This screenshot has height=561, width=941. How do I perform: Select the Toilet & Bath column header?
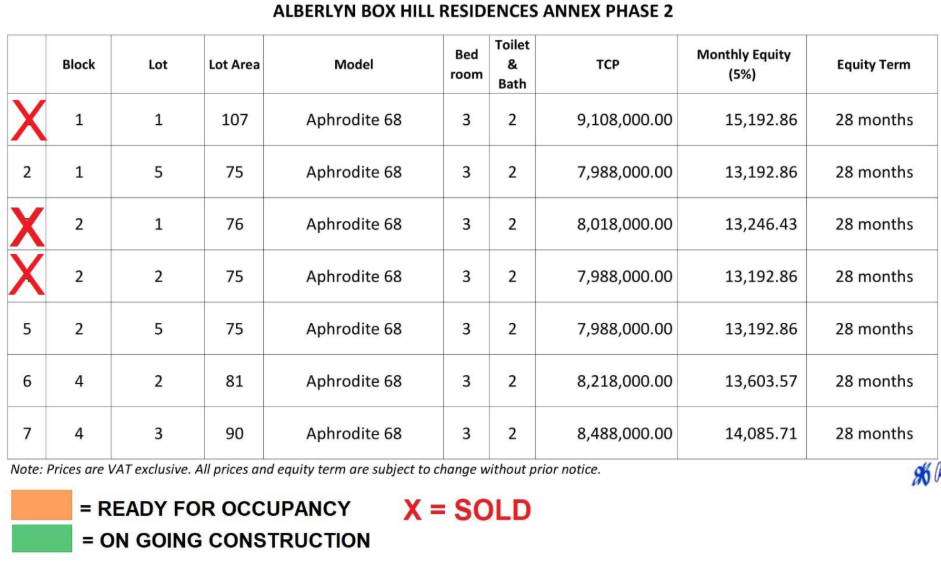(x=512, y=65)
